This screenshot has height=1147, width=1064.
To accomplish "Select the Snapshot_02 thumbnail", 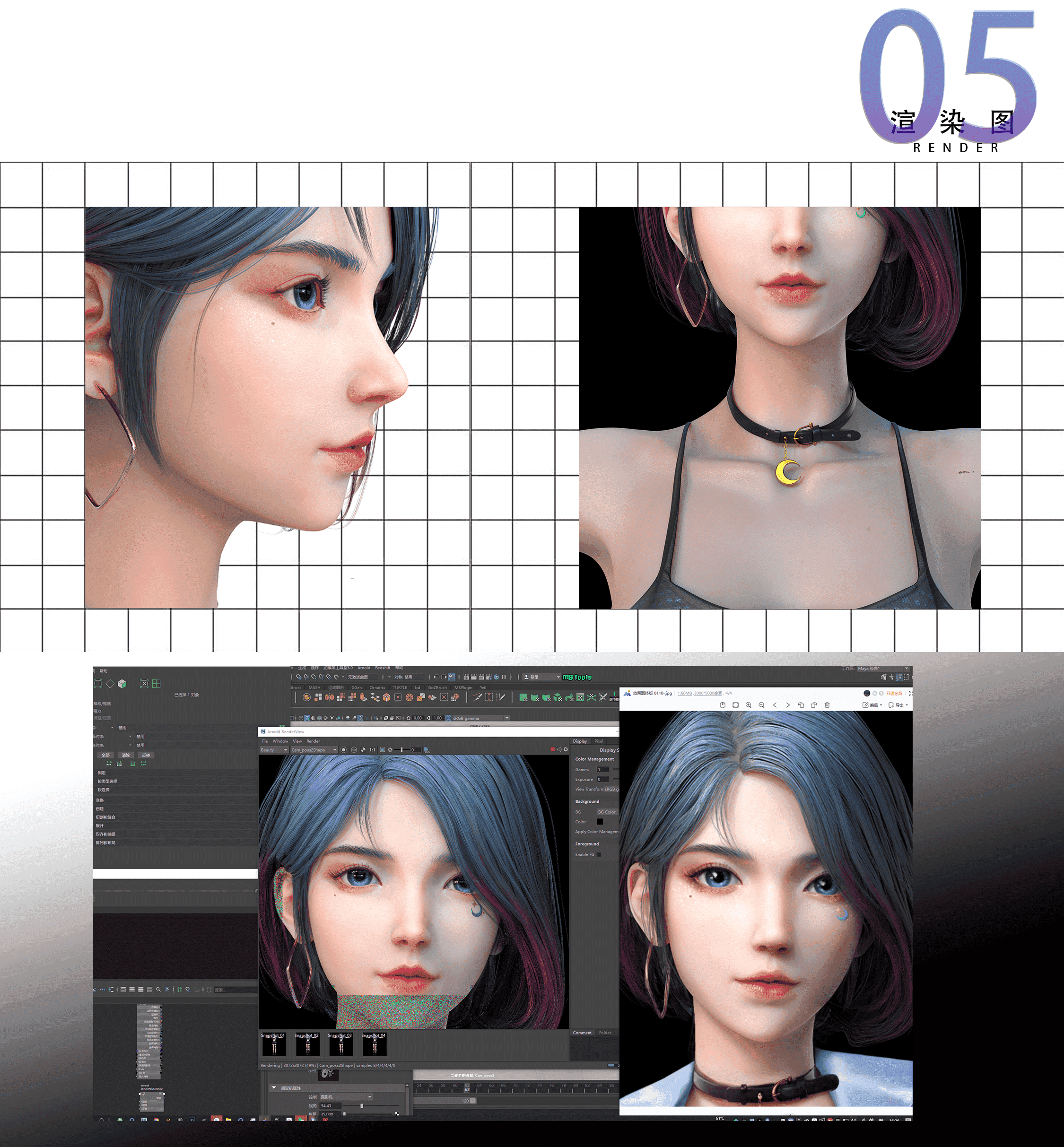I will (307, 1044).
